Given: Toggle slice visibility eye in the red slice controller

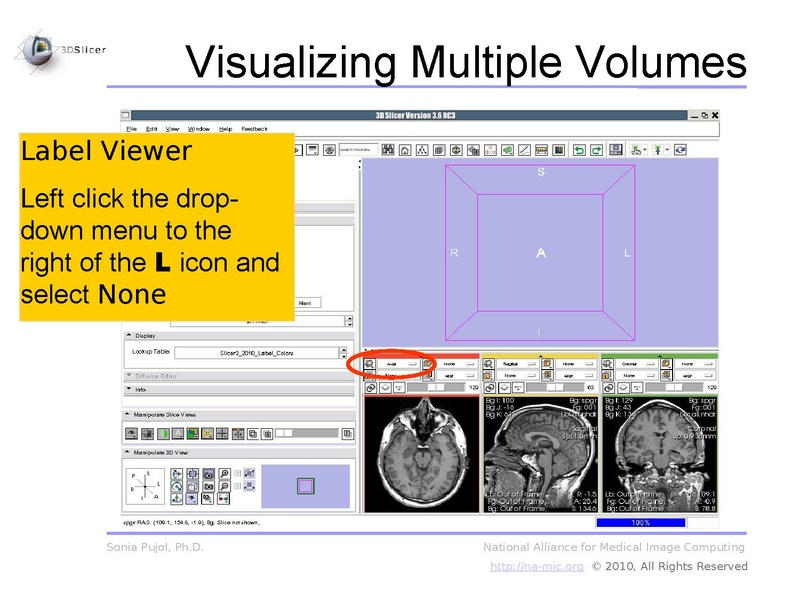Looking at the screenshot, I should [370, 363].
